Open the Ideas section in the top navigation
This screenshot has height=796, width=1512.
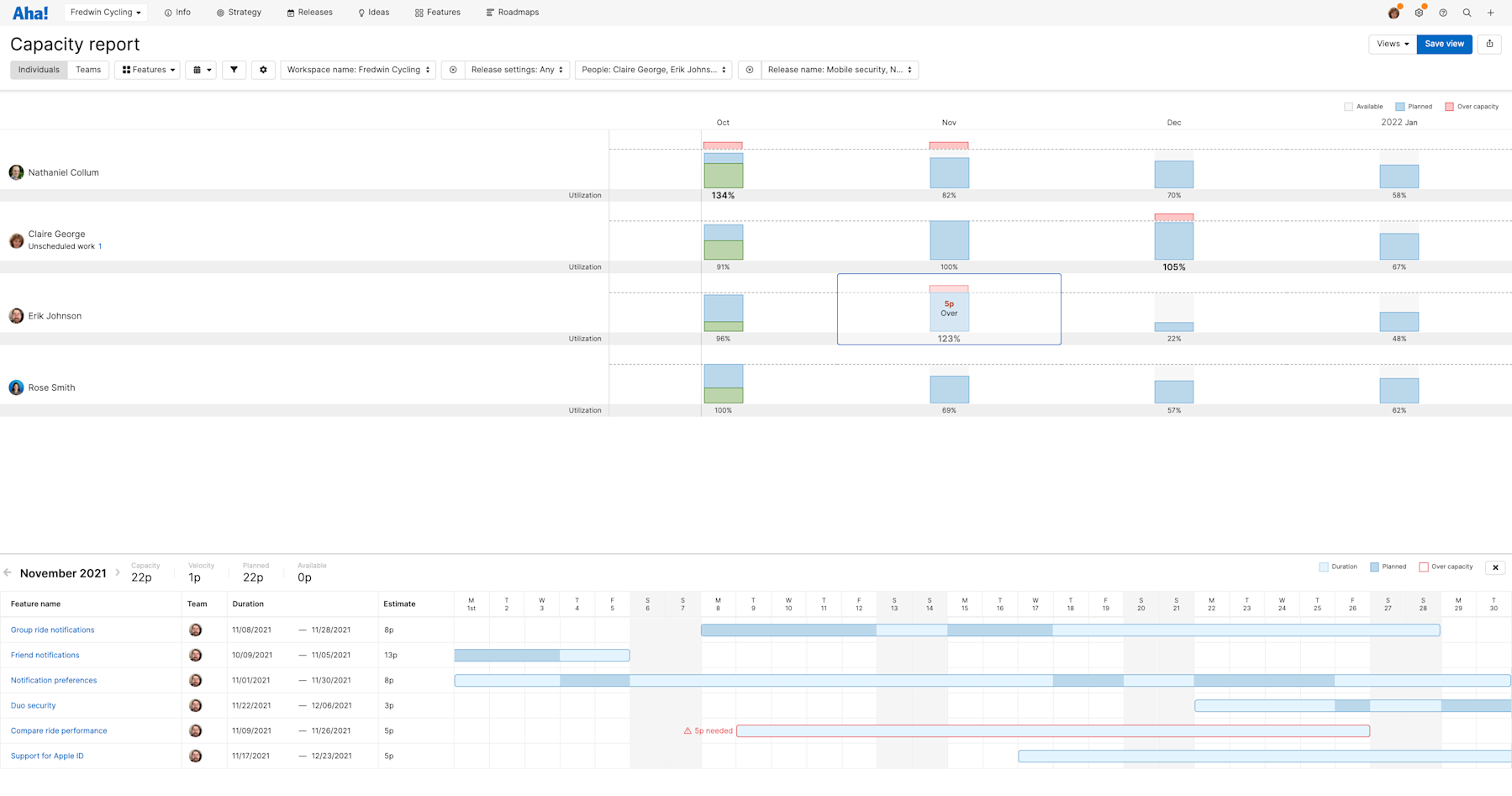coord(374,12)
